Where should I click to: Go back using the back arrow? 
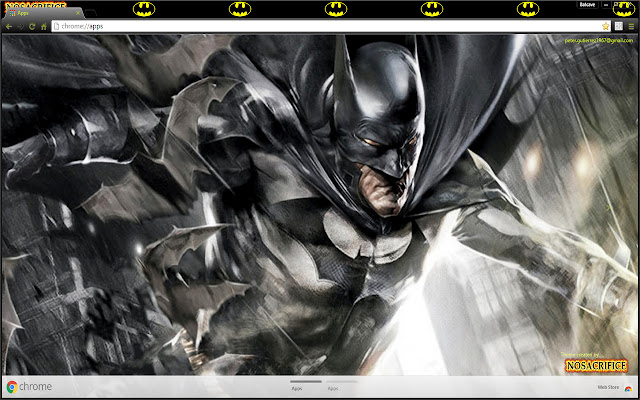(x=9, y=27)
